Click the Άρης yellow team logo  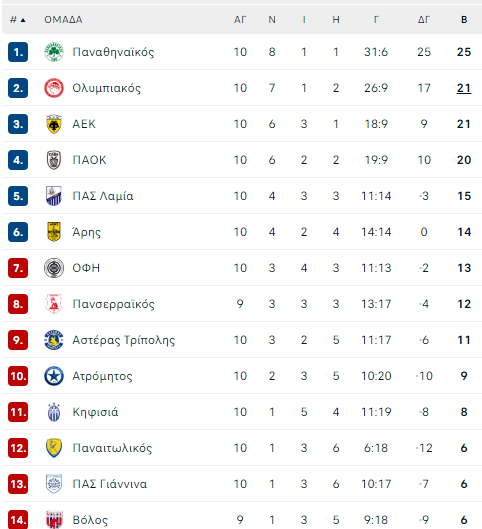point(54,232)
